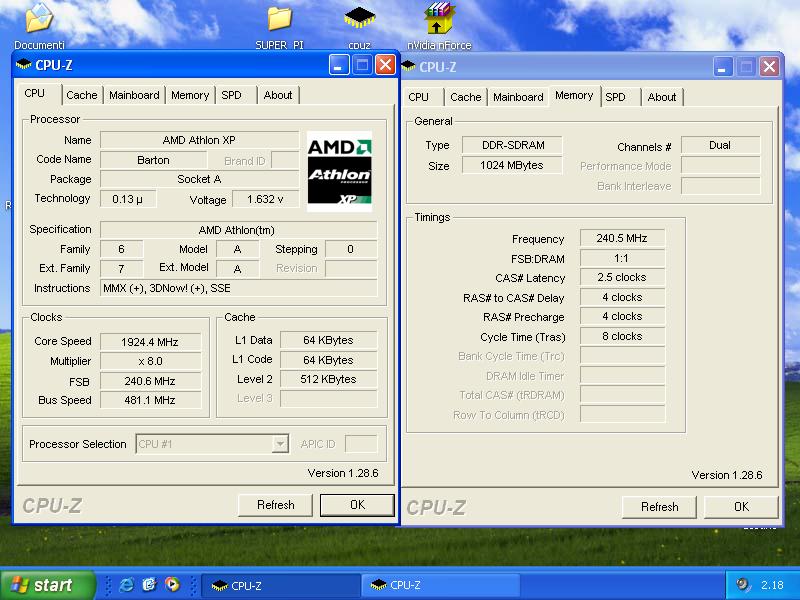This screenshot has width=800, height=600.
Task: Switch to first CPU-Z taskbar button
Action: (282, 586)
